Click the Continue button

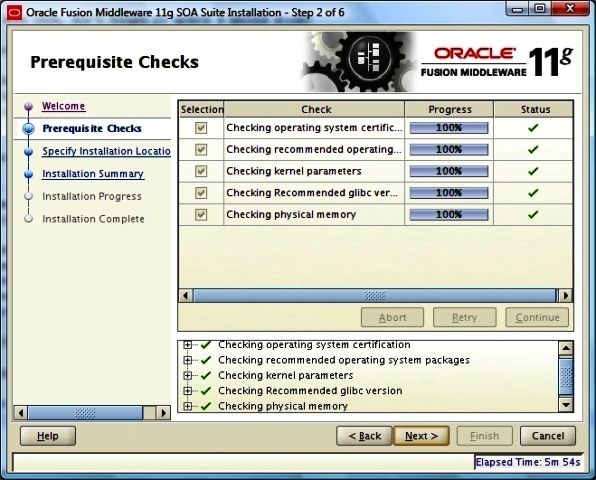pos(537,317)
